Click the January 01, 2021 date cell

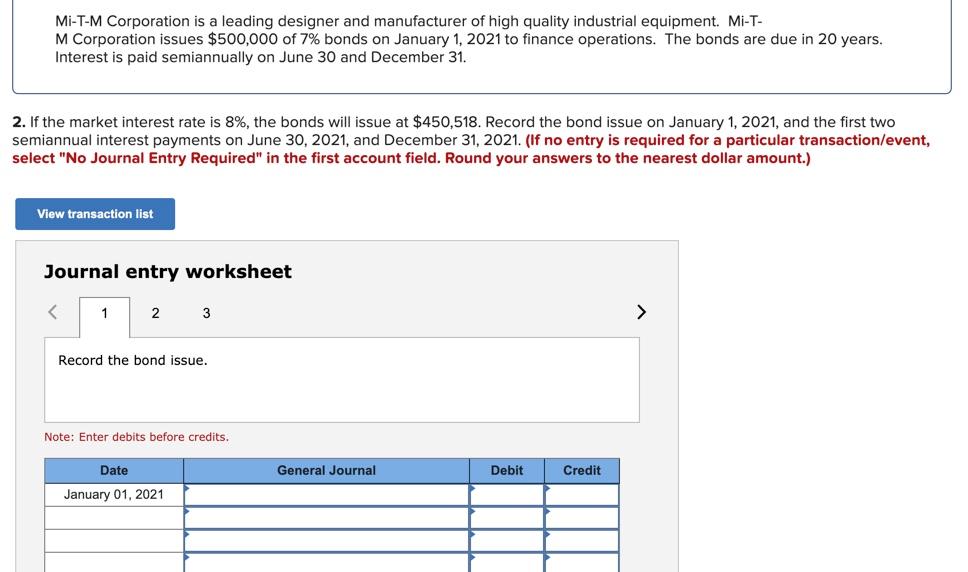tap(114, 495)
